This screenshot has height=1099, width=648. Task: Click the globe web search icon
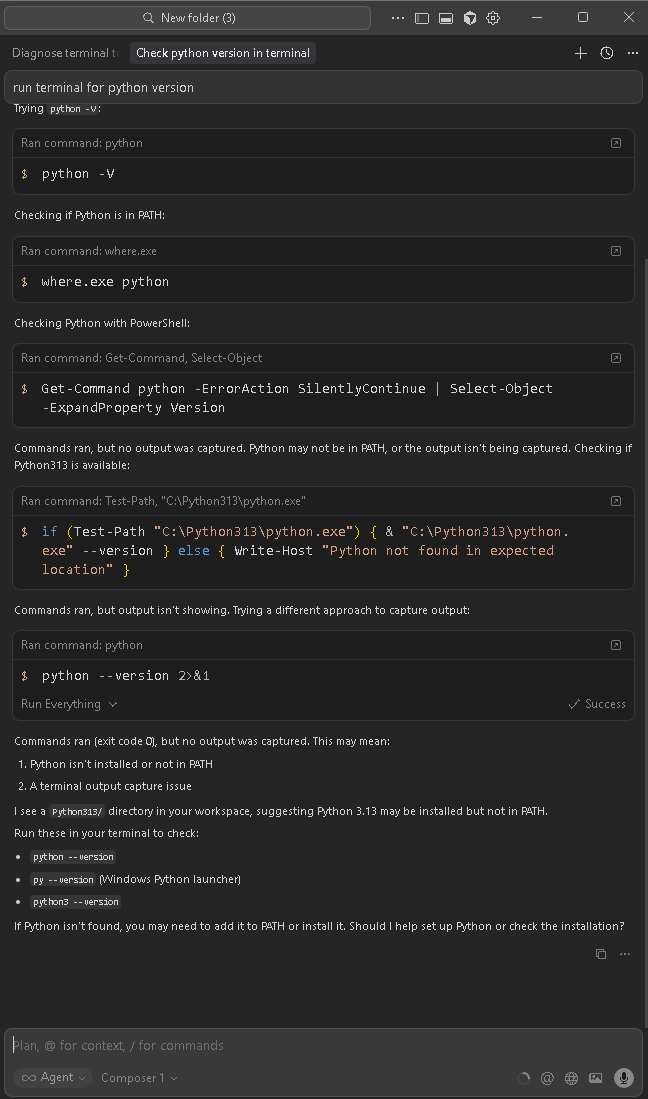(x=572, y=1078)
